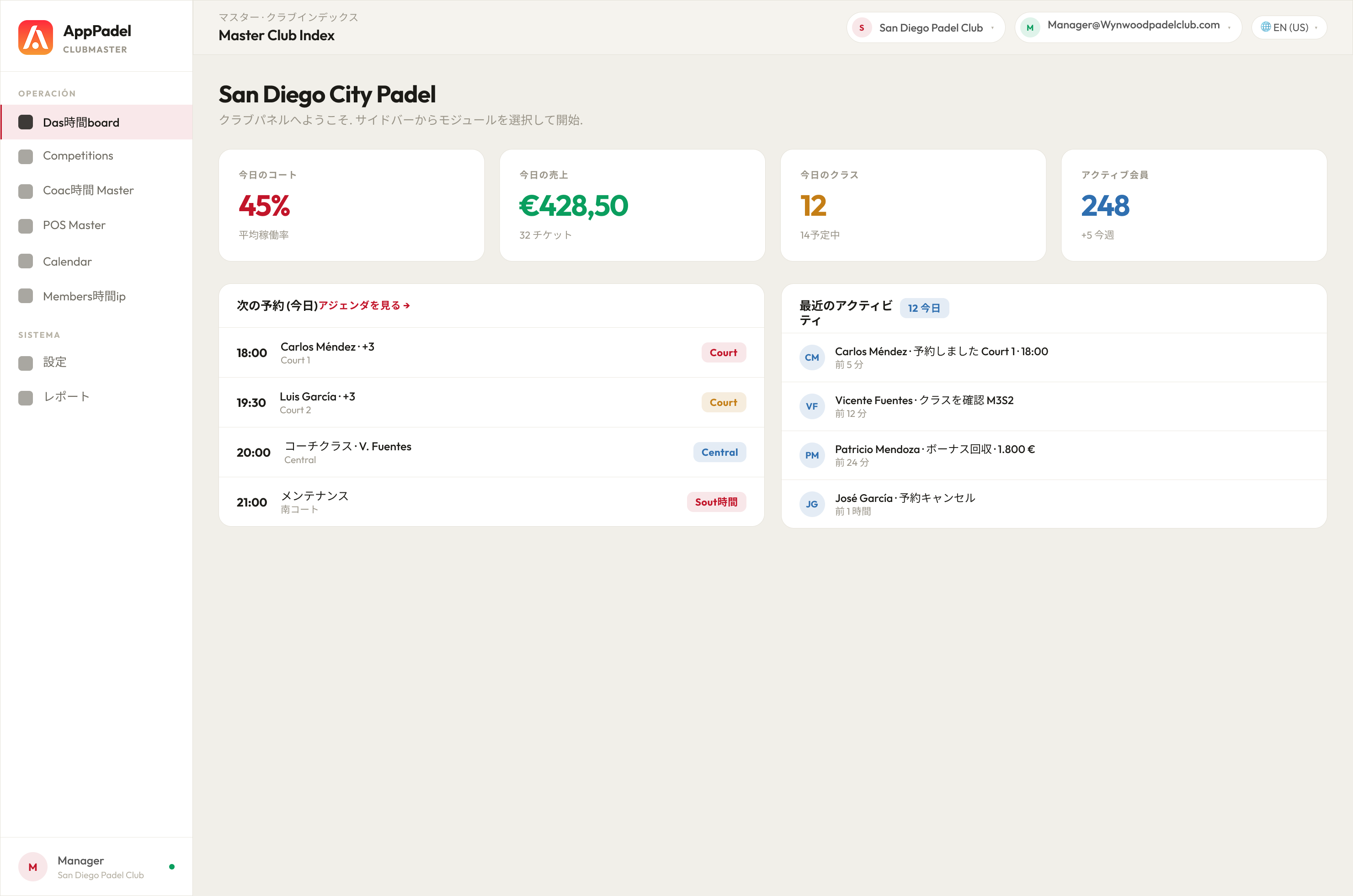1353x896 pixels.
Task: Click the globe language icon
Action: click(1266, 27)
